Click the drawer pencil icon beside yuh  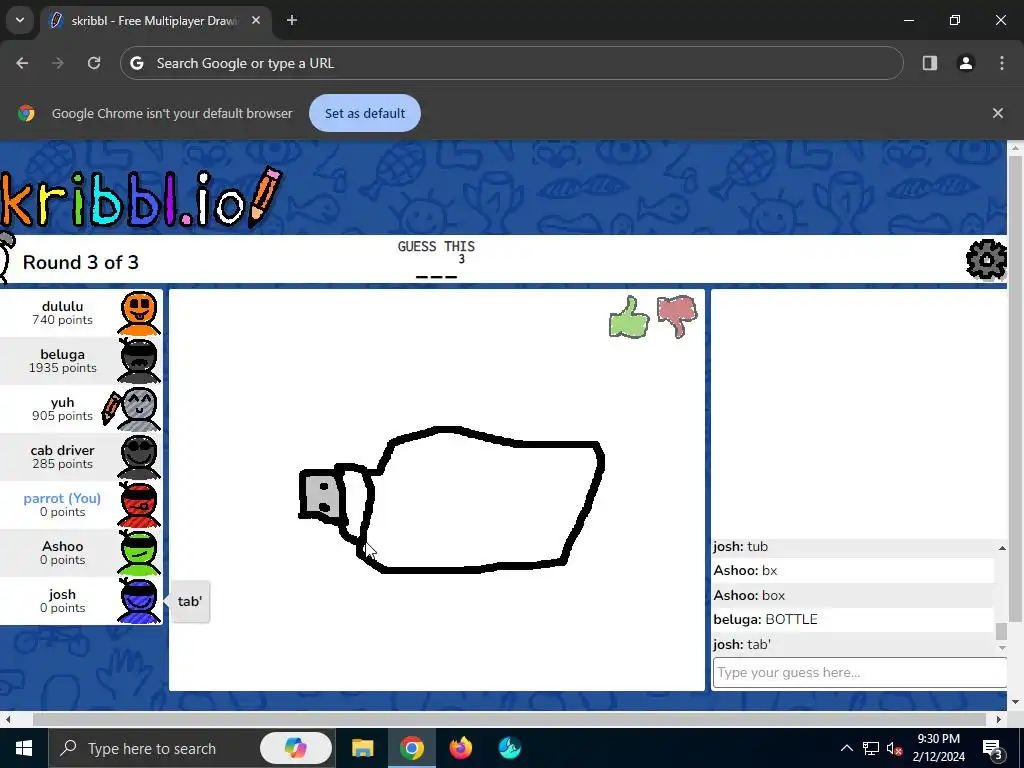click(x=111, y=408)
